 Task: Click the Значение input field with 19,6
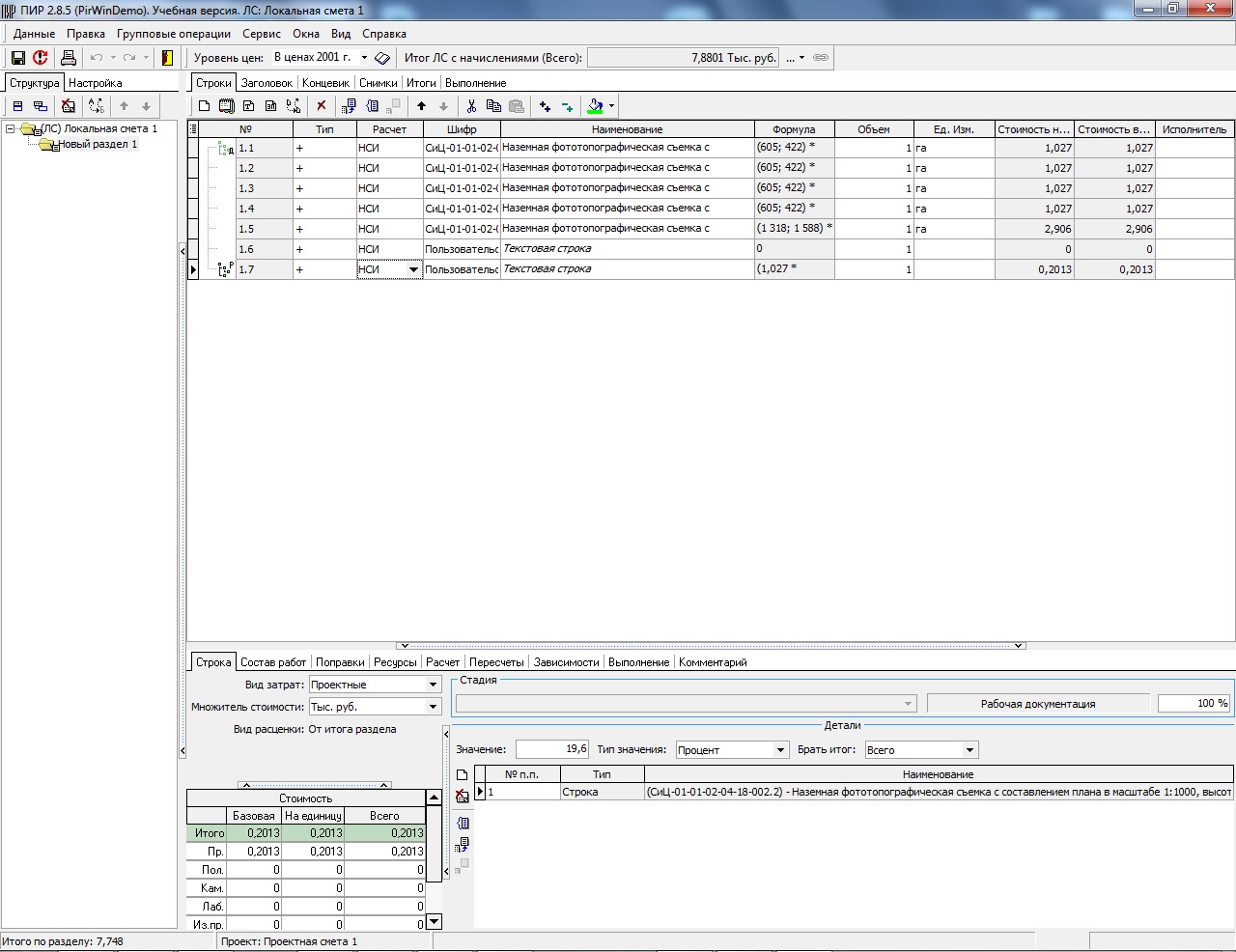pos(552,749)
